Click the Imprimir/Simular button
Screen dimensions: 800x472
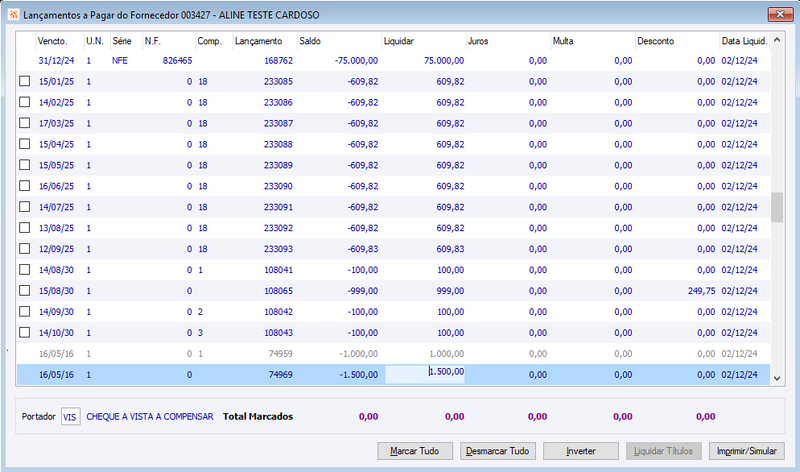(746, 451)
